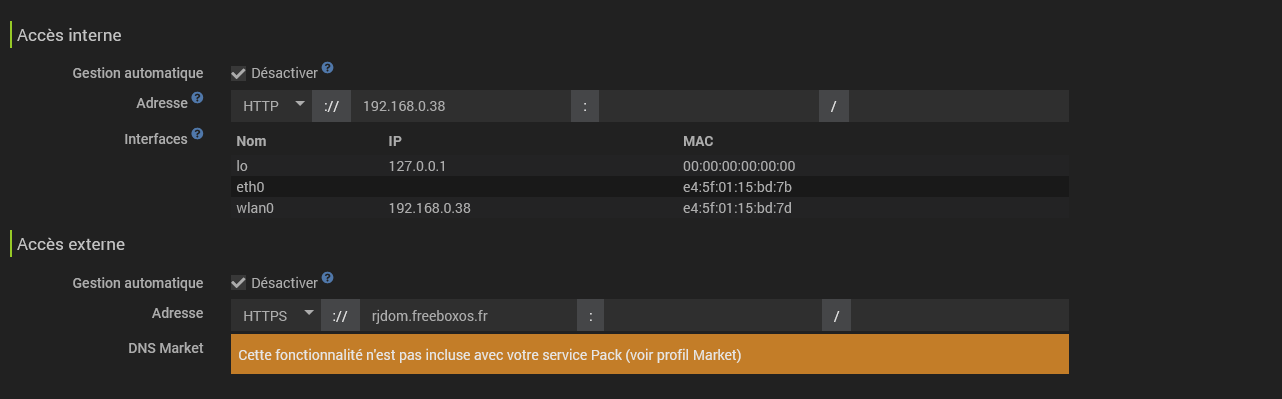Viewport: 1282px width, 399px height.
Task: Click the 192.168.0.38 internal address field
Action: coord(461,106)
